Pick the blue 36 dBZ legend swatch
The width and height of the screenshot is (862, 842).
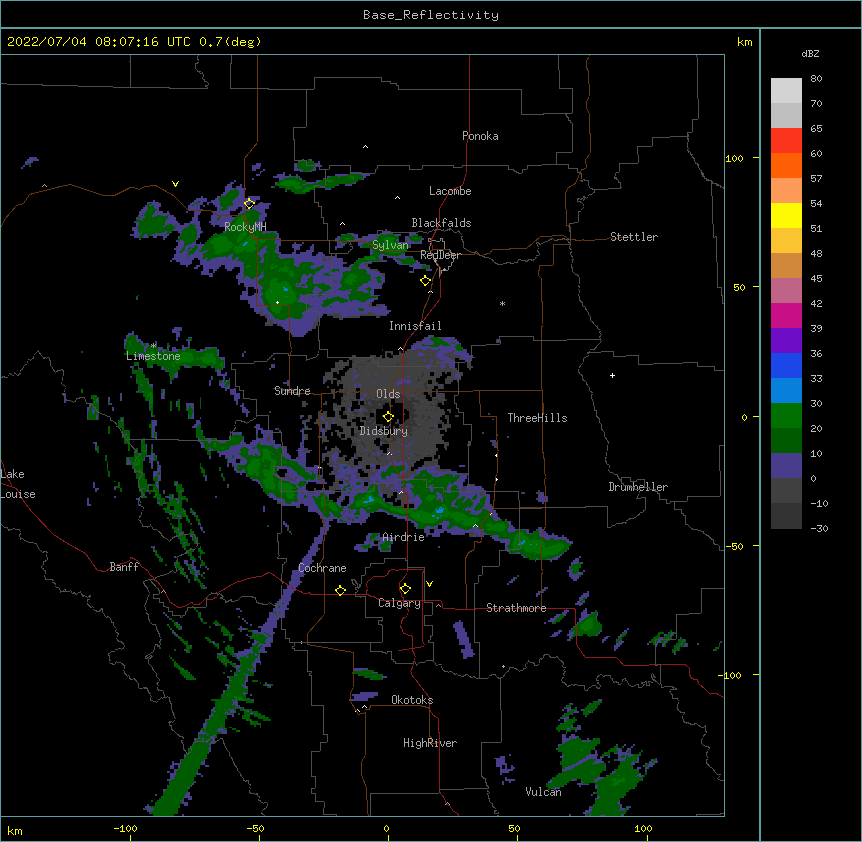pyautogui.click(x=786, y=365)
